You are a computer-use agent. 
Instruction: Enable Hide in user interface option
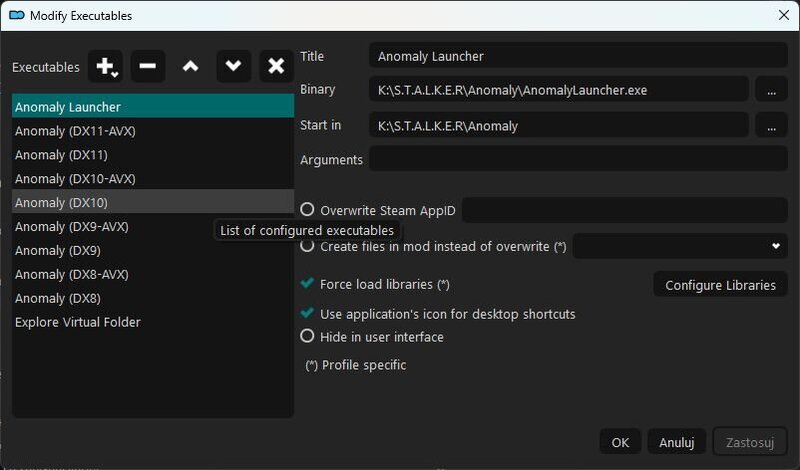point(307,336)
